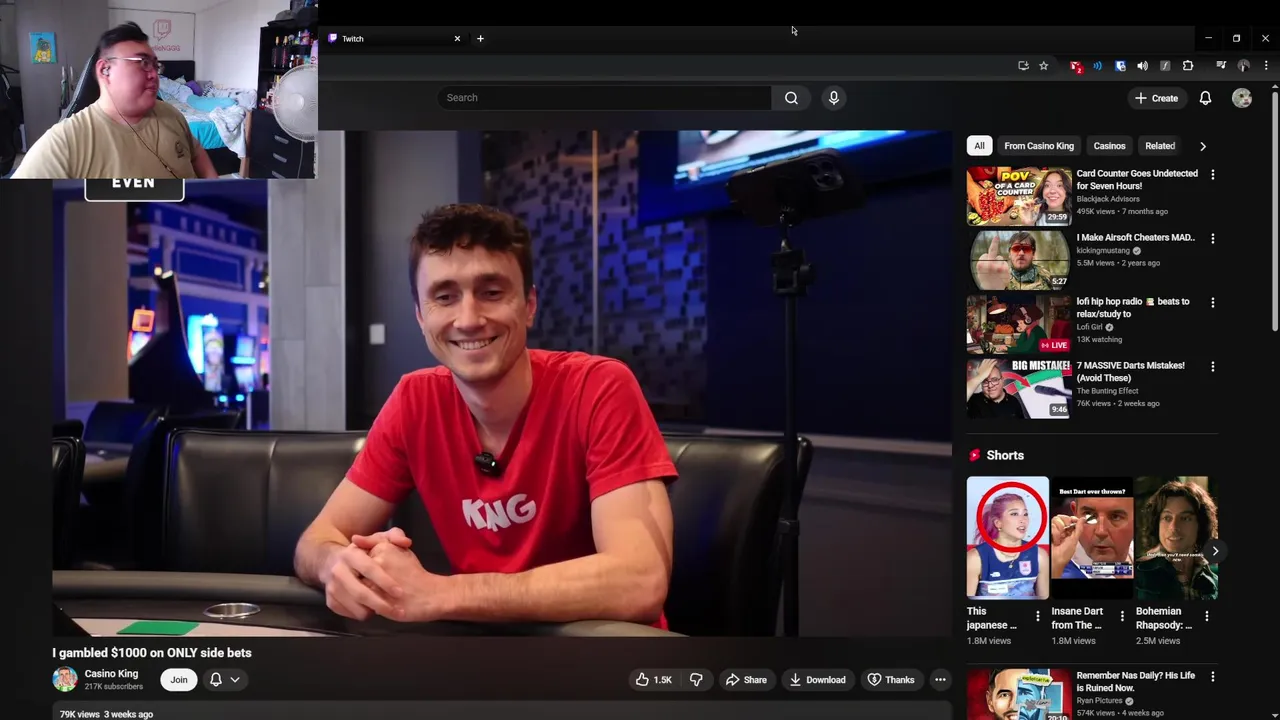The height and width of the screenshot is (720, 1280).
Task: Open options for This japanese short
Action: pyautogui.click(x=1037, y=616)
